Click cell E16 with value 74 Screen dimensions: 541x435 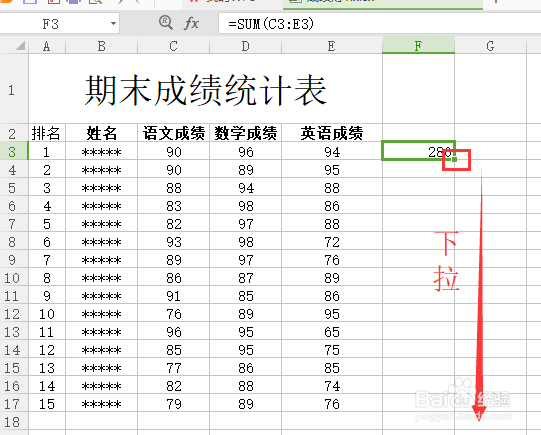(332, 386)
